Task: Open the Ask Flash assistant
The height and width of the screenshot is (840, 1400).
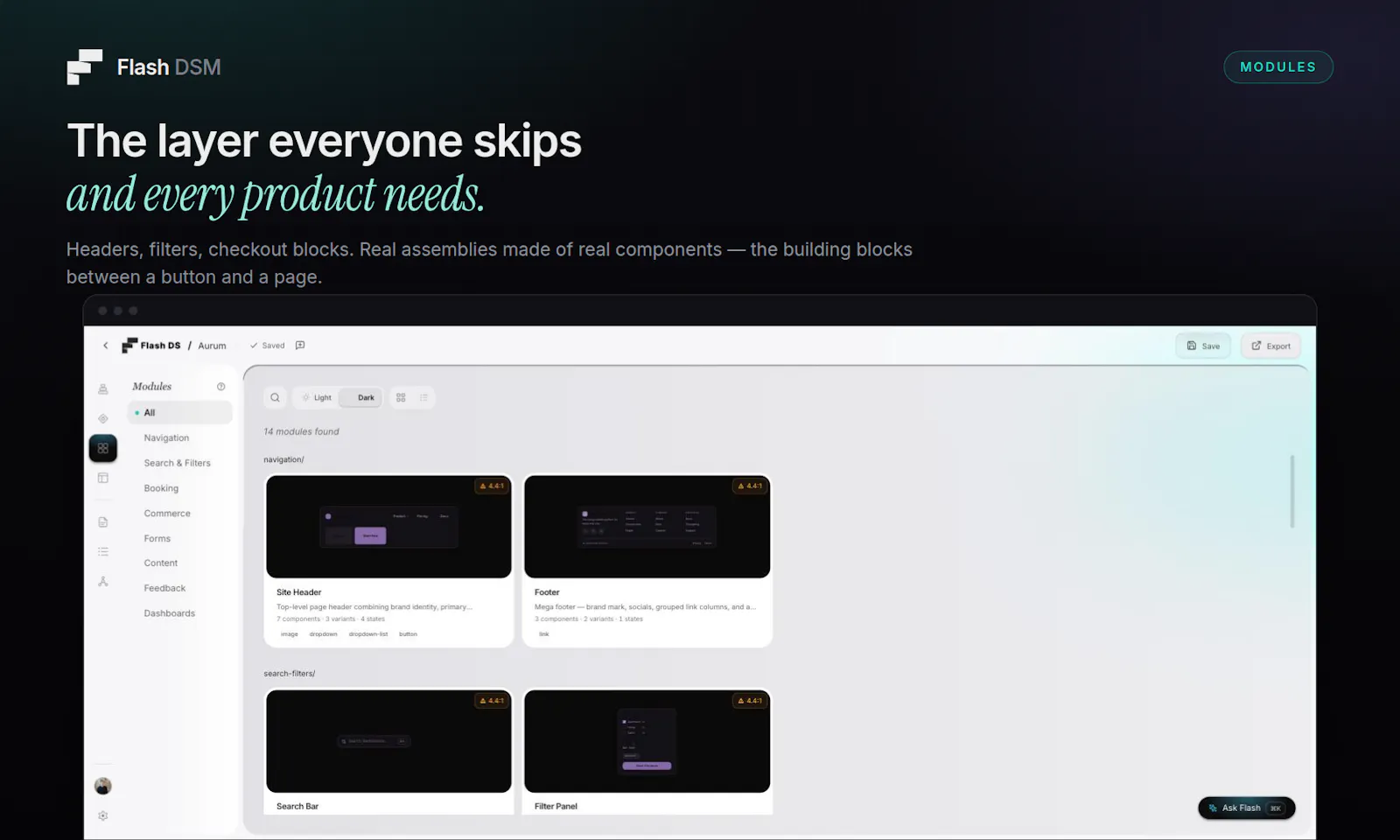Action: [1246, 808]
